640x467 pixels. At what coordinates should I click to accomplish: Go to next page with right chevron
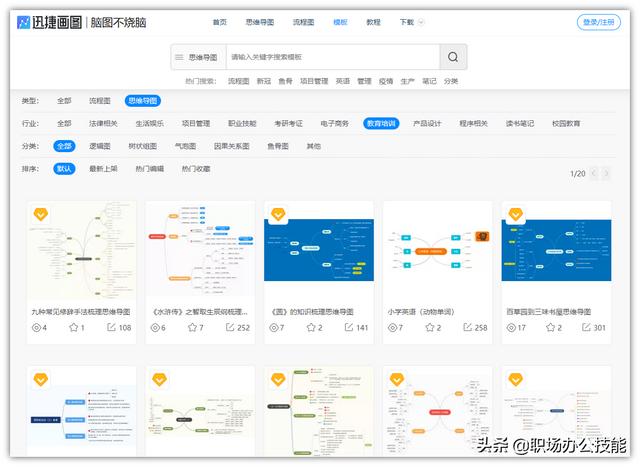coord(606,173)
